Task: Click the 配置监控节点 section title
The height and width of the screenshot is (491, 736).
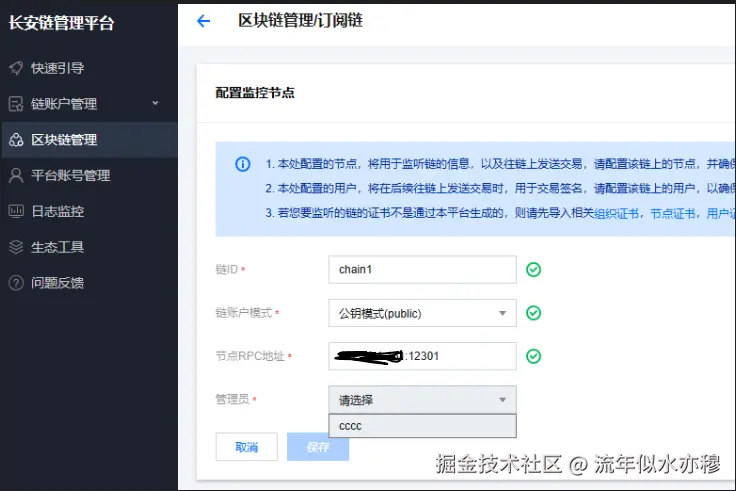Action: click(255, 93)
